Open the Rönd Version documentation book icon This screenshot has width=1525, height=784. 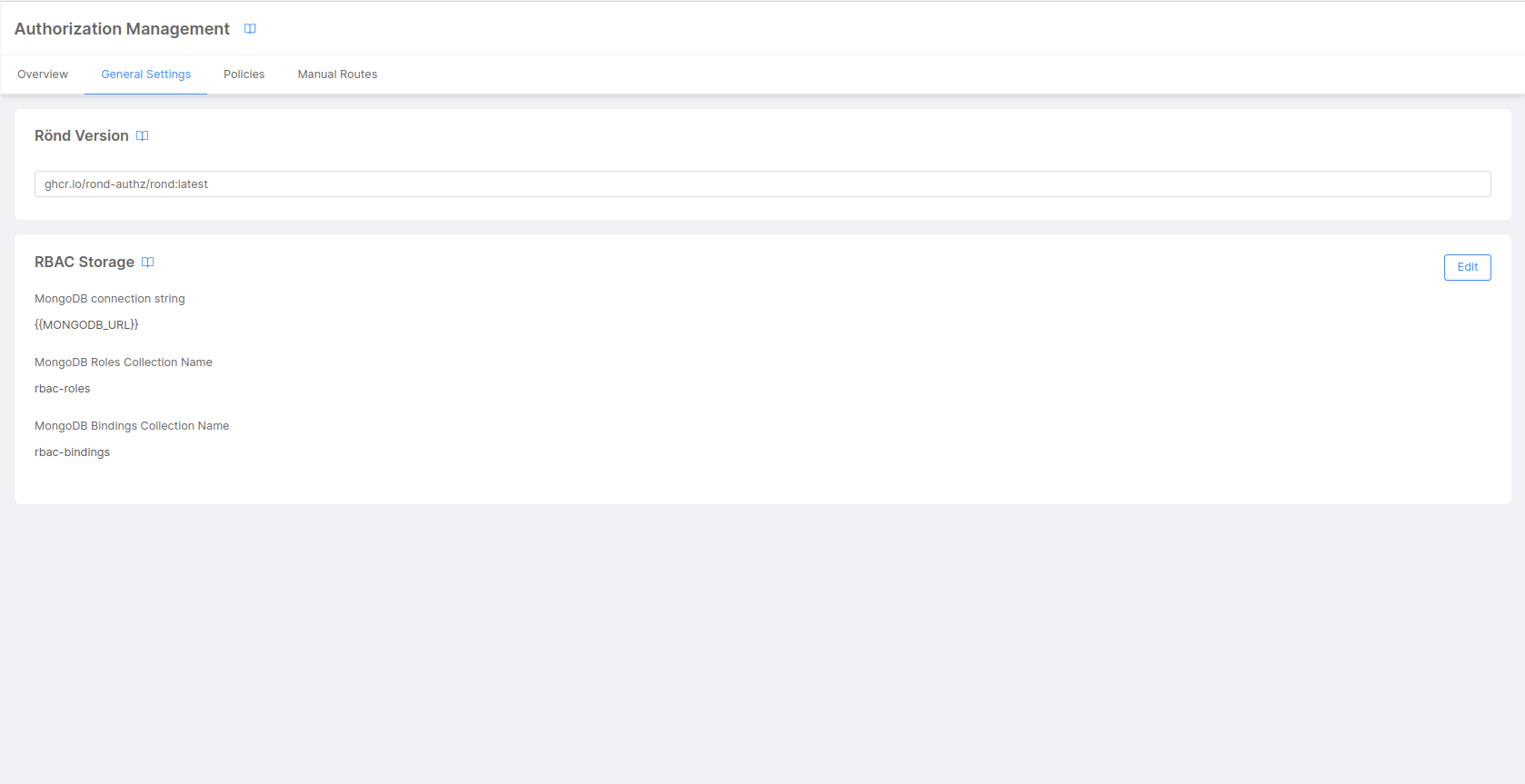coord(143,136)
